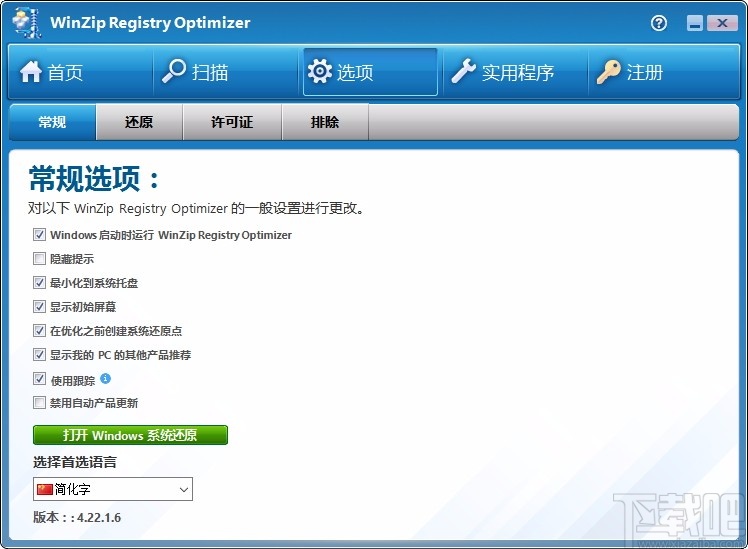Click the magnifying glass scan icon
The image size is (748, 549).
pyautogui.click(x=174, y=71)
